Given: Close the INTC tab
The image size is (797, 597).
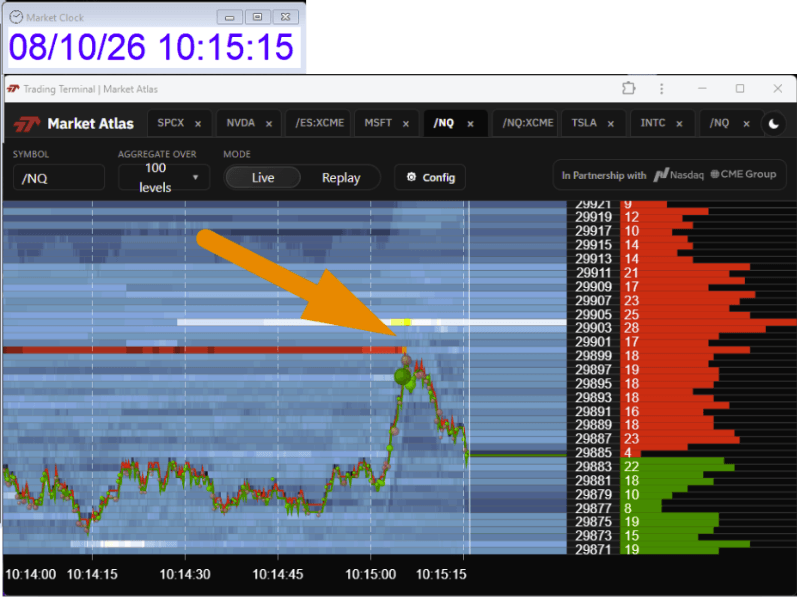Looking at the screenshot, I should tap(679, 123).
